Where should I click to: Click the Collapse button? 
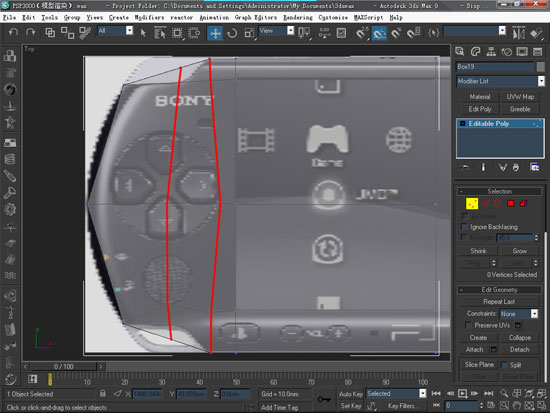(519, 338)
